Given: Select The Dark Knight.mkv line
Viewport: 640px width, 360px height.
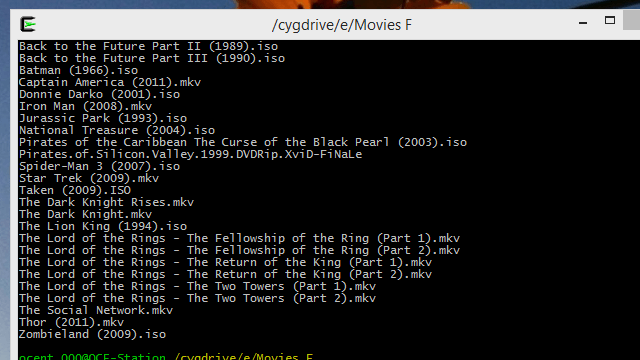Looking at the screenshot, I should (x=85, y=214).
